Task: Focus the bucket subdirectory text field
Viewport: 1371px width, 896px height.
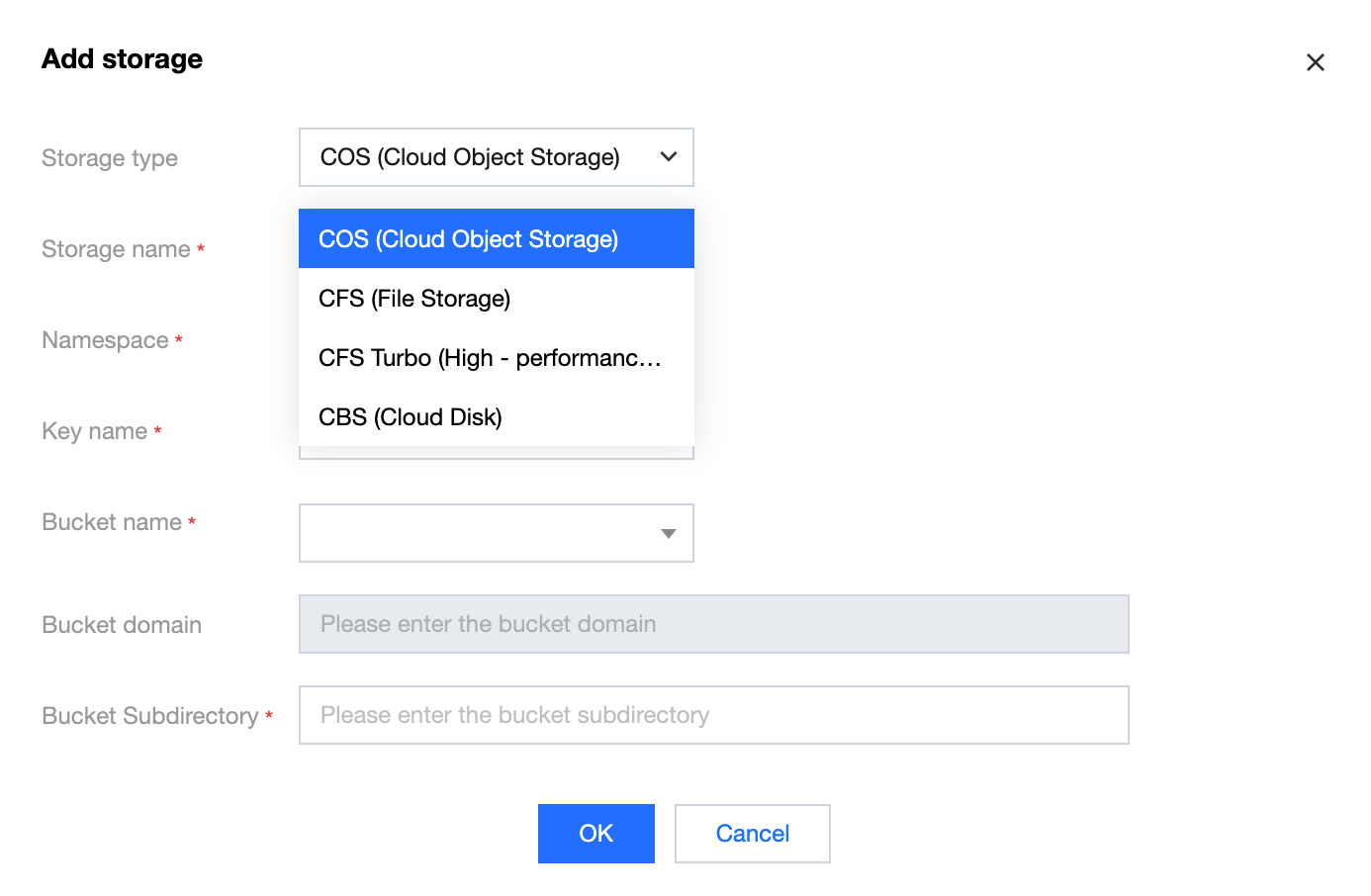Action: click(x=713, y=715)
